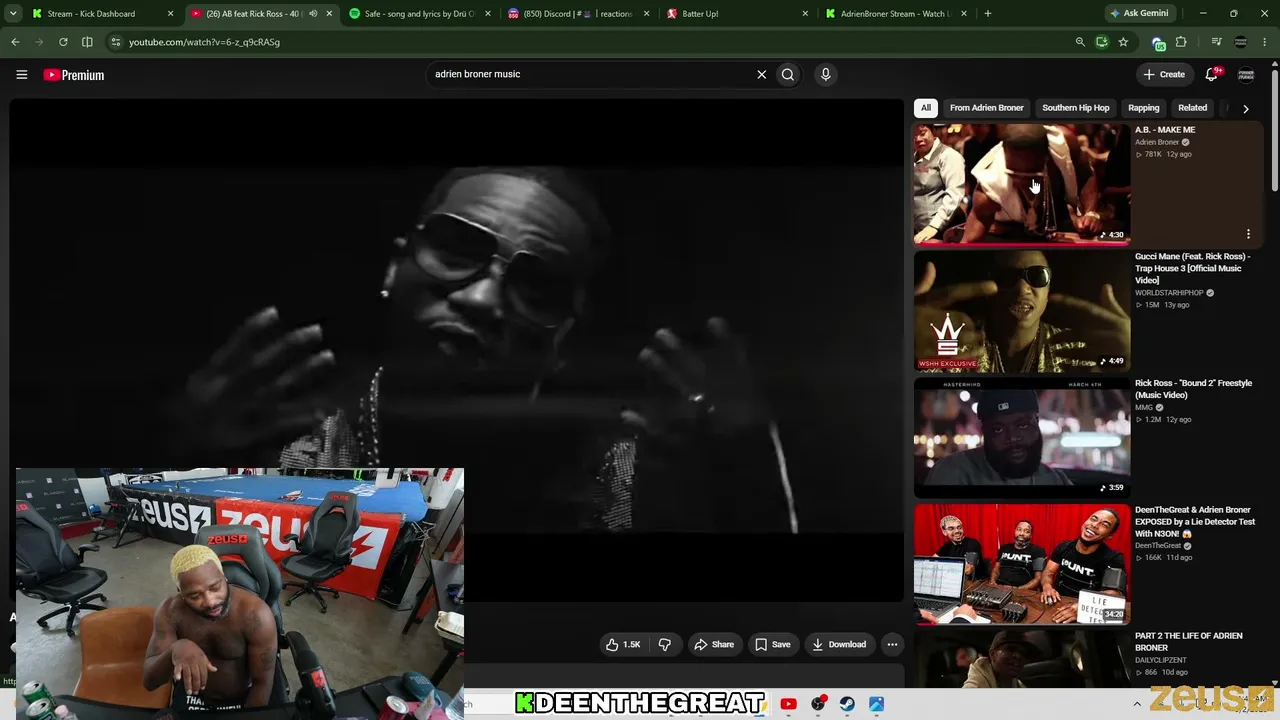Open Steam from the Windows taskbar

click(x=847, y=704)
